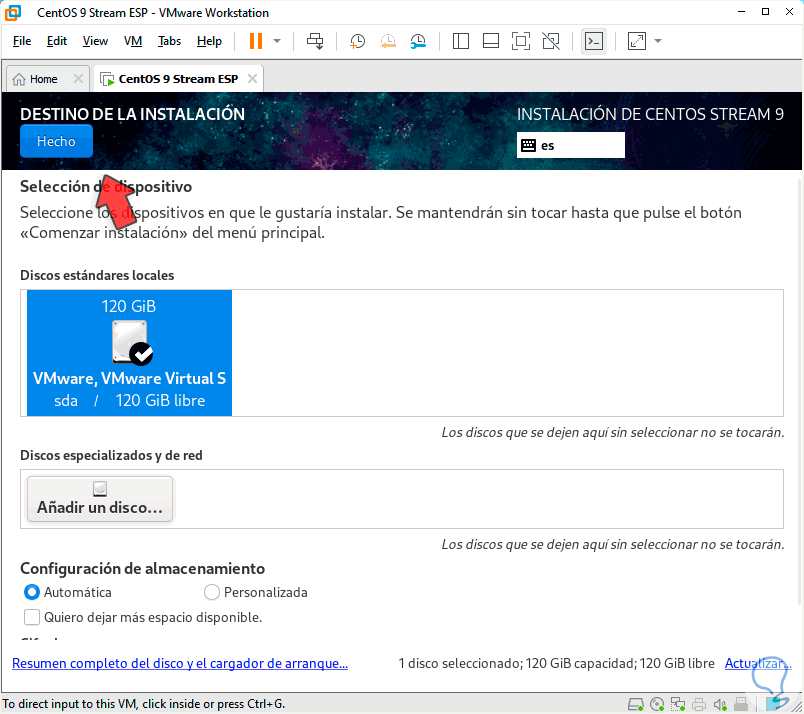Select the CentOS 9 Stream ESP tab
Viewport: 804px width, 714px height.
(x=178, y=79)
